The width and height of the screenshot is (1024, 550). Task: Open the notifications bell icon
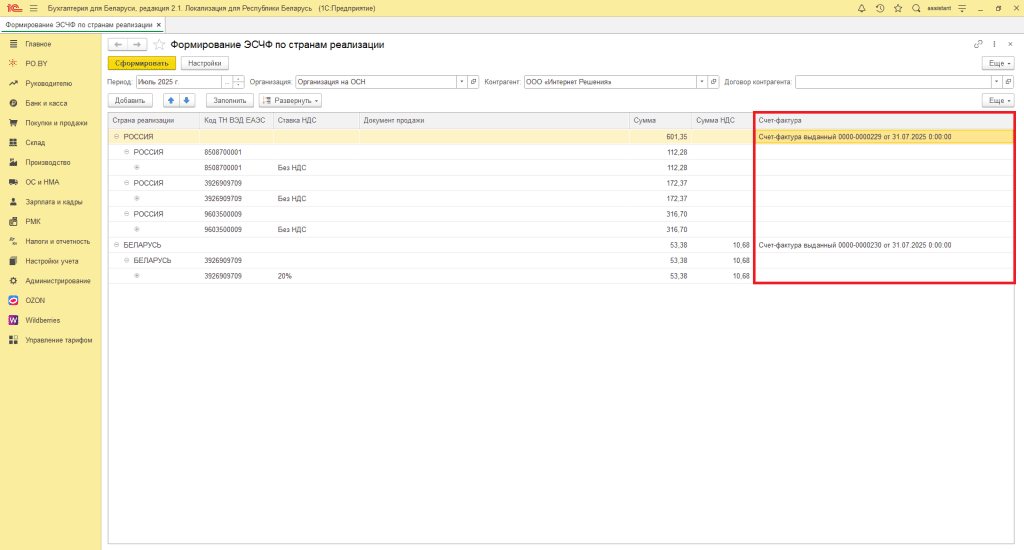pos(863,8)
